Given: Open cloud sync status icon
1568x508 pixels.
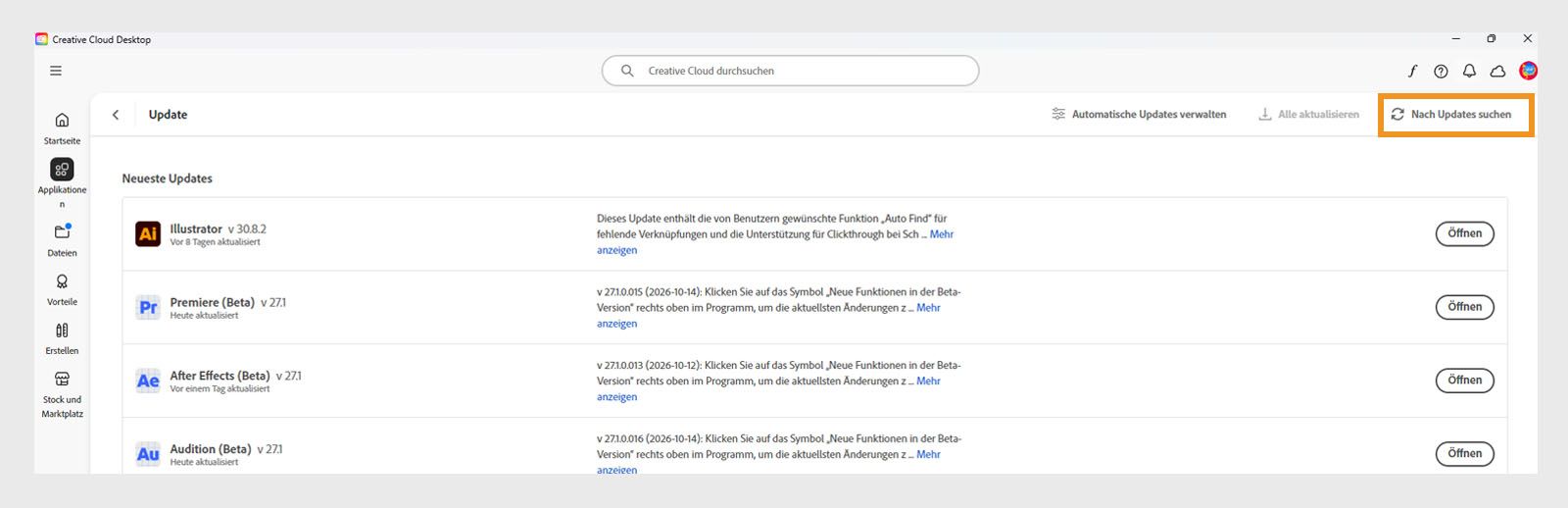Looking at the screenshot, I should tap(1497, 71).
